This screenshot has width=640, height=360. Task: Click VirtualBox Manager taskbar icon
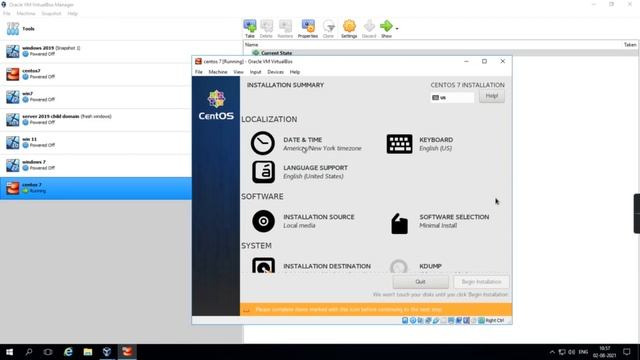(107, 351)
